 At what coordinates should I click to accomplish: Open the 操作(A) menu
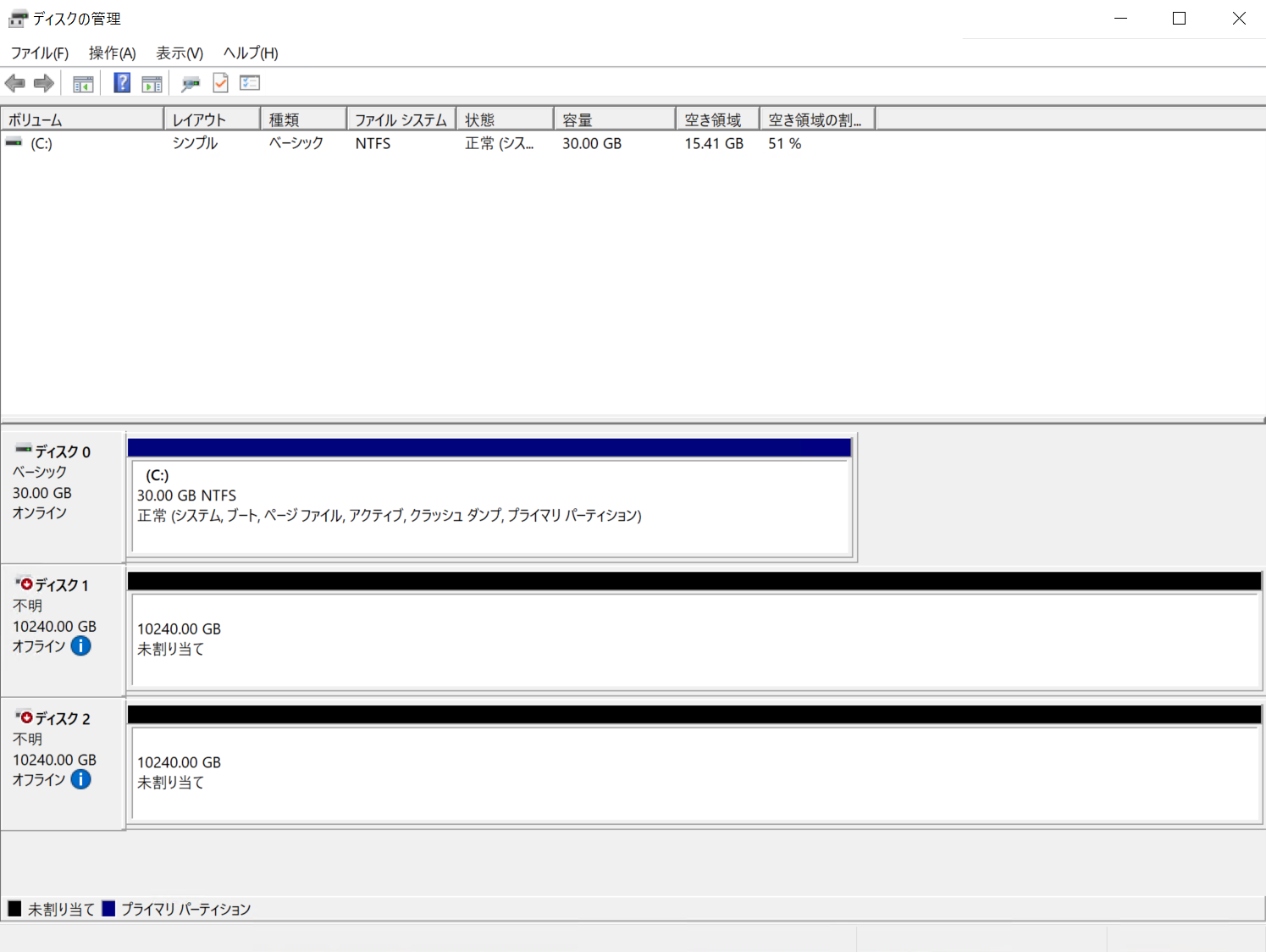click(111, 53)
